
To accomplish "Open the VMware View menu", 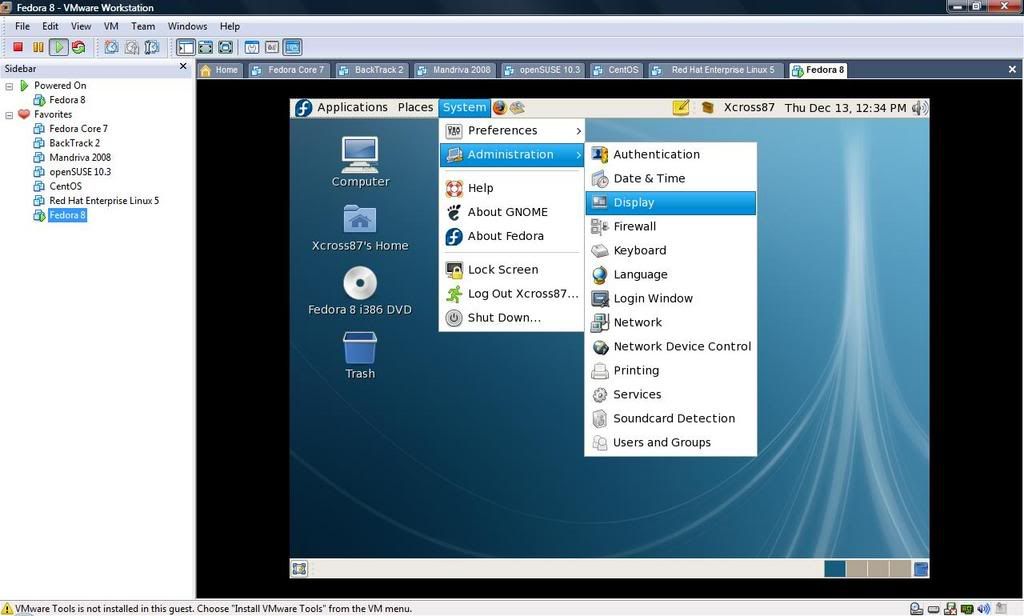I will pos(81,26).
